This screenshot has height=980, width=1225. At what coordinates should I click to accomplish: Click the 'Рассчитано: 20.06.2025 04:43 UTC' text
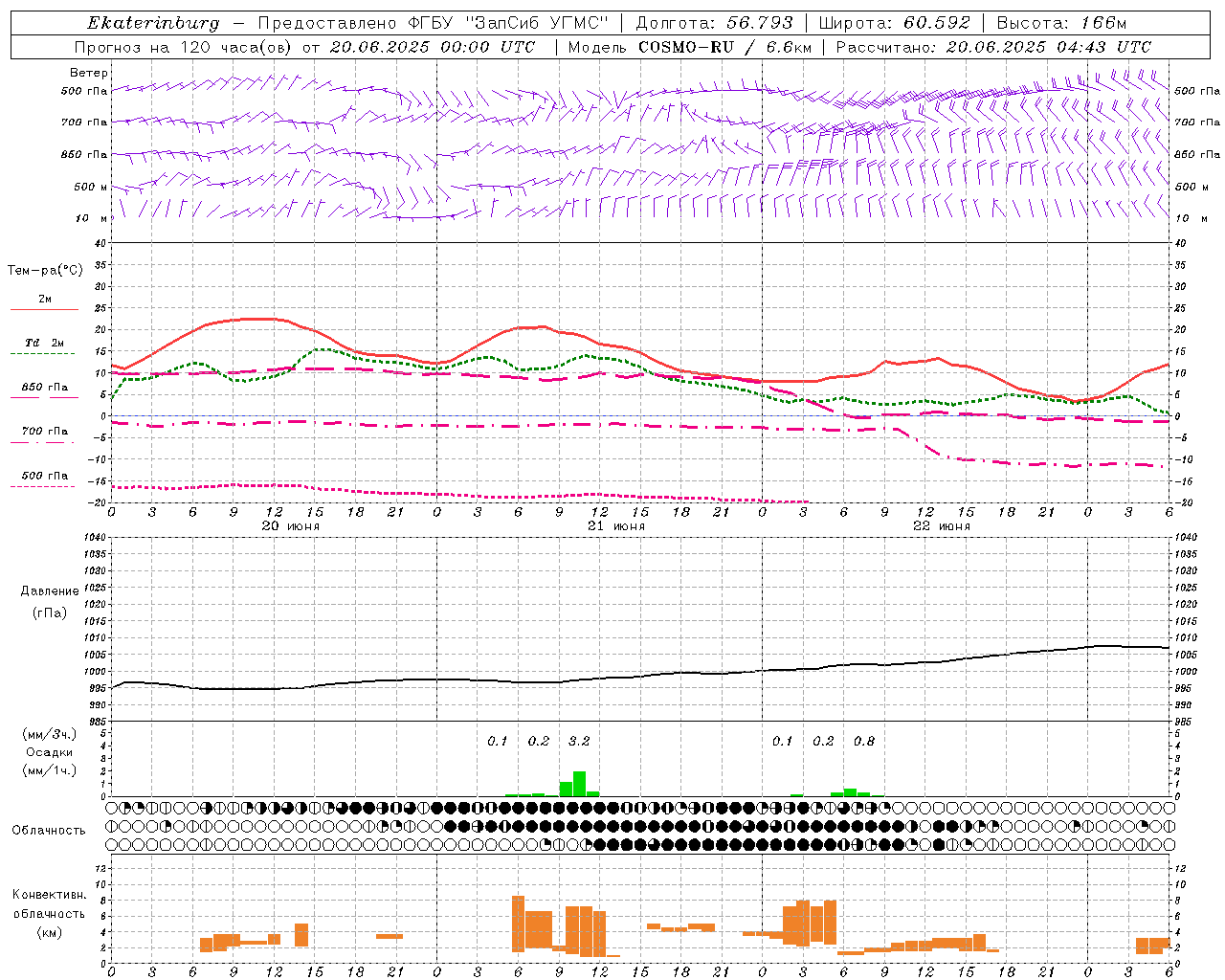pos(993,47)
